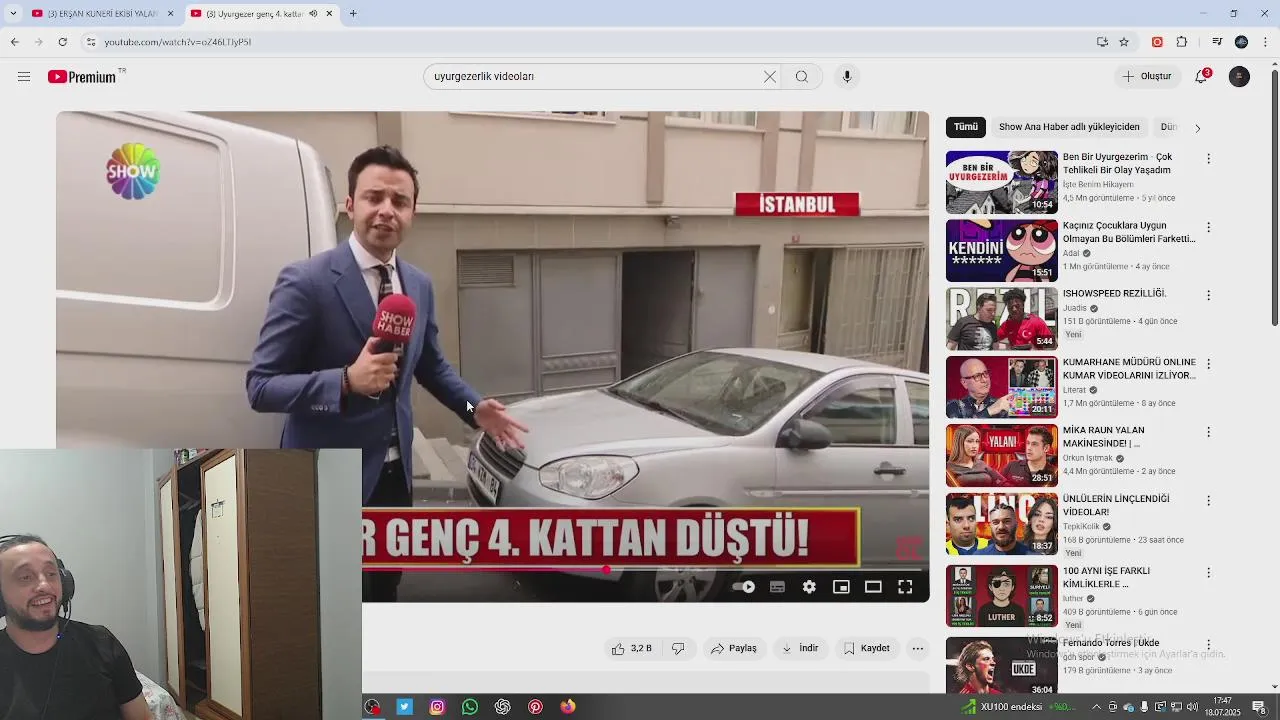Image resolution: width=1280 pixels, height=720 pixels.
Task: Navigate back in browser
Action: [14, 42]
